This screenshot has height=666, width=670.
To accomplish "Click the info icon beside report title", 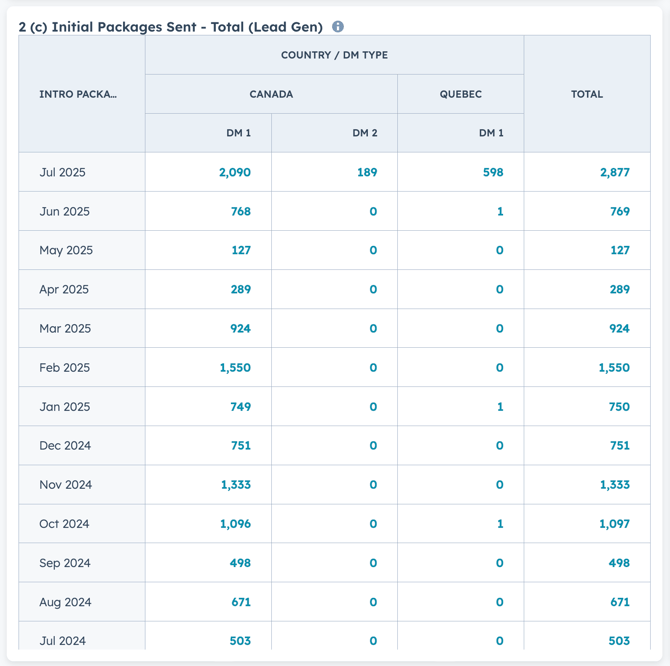I will coord(338,26).
